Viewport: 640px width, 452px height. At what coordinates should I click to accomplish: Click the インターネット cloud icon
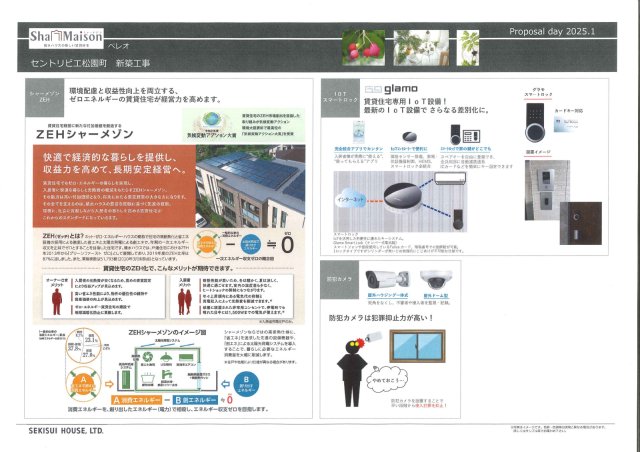[x=352, y=200]
